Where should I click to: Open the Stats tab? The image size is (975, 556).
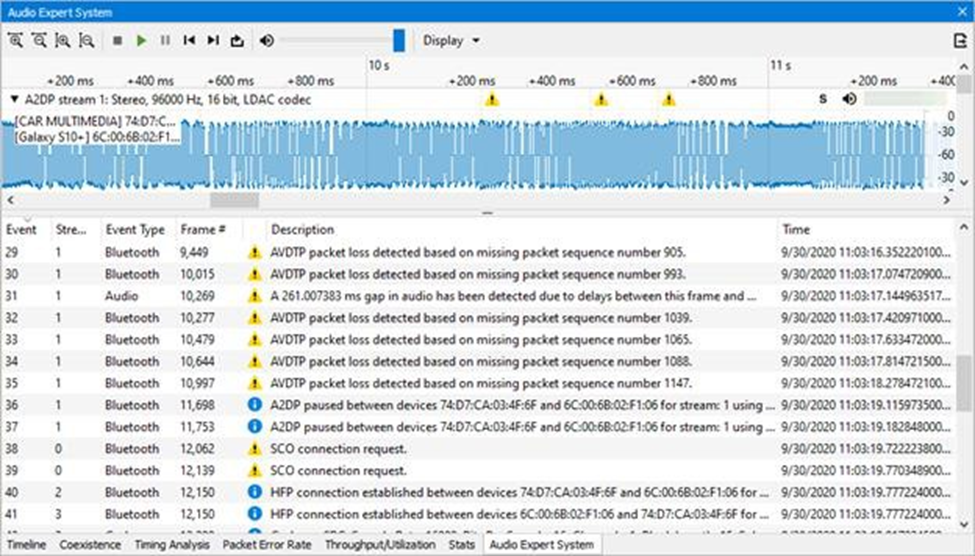tap(461, 545)
